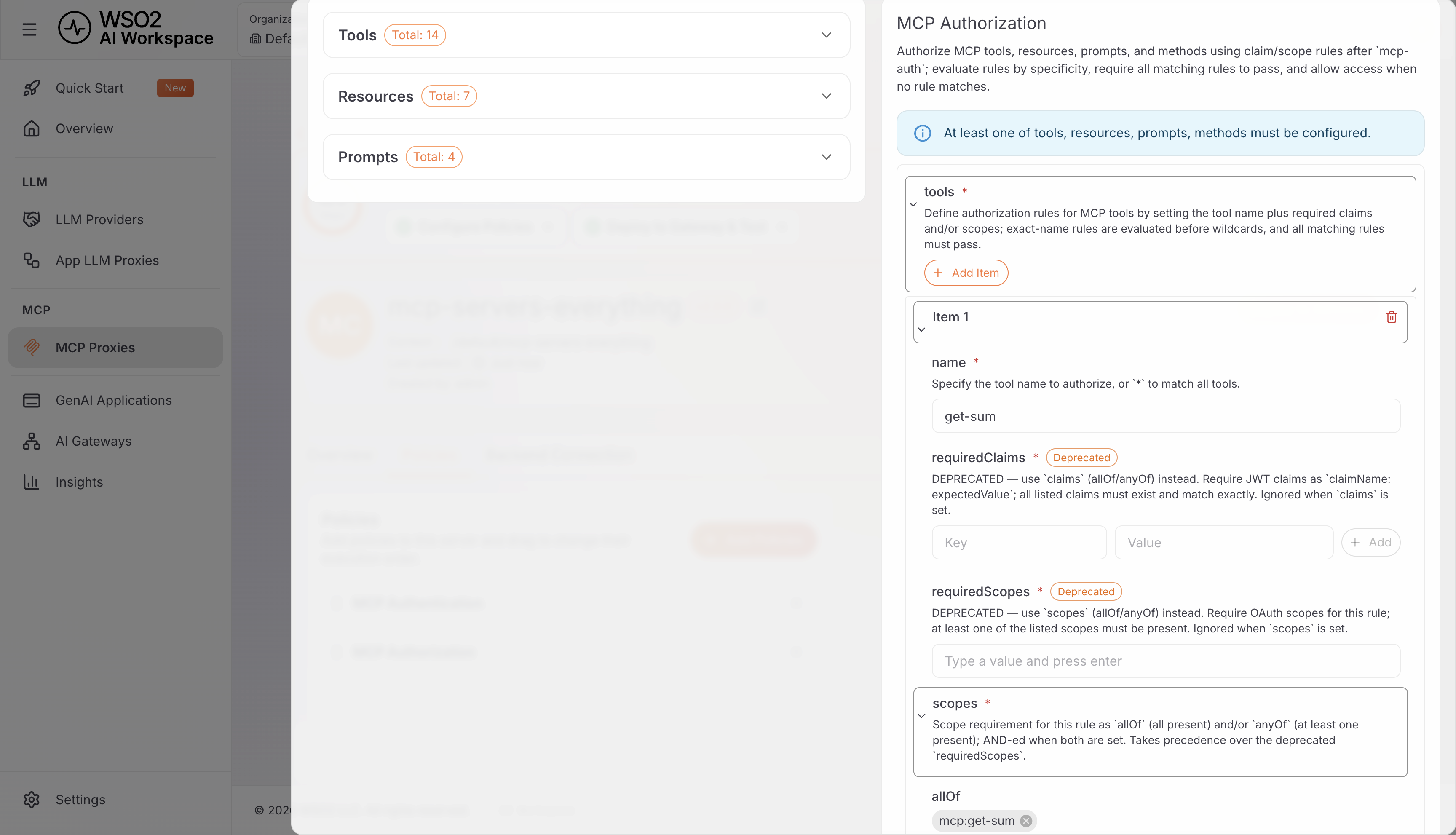Collapse the scopes section chevron

[921, 716]
